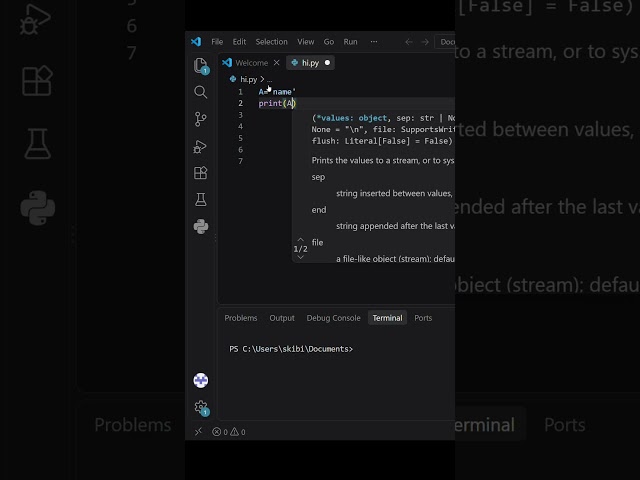Viewport: 640px width, 480px height.
Task: Open the Edit menu
Action: 239,42
